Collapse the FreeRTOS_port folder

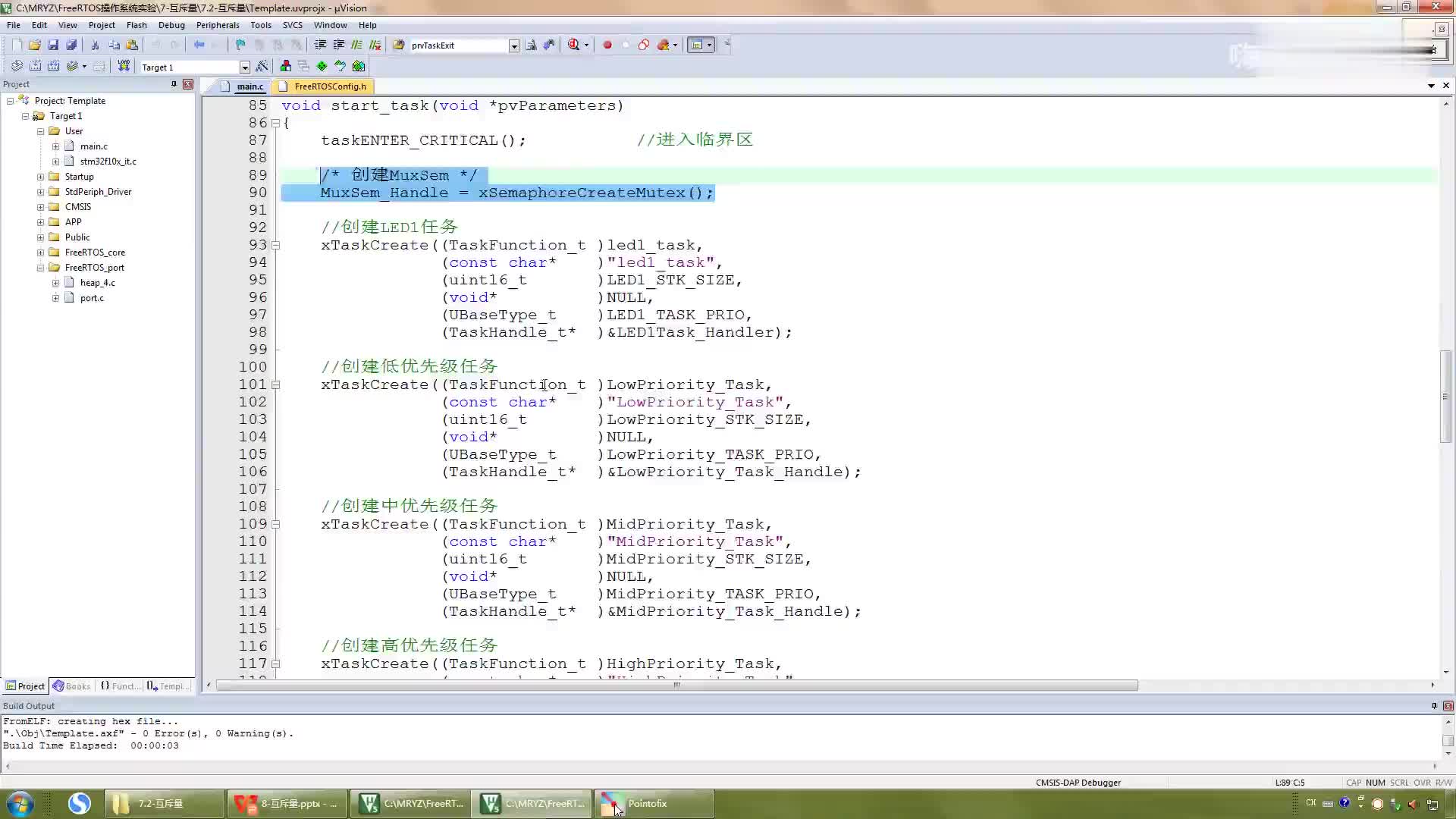point(40,268)
